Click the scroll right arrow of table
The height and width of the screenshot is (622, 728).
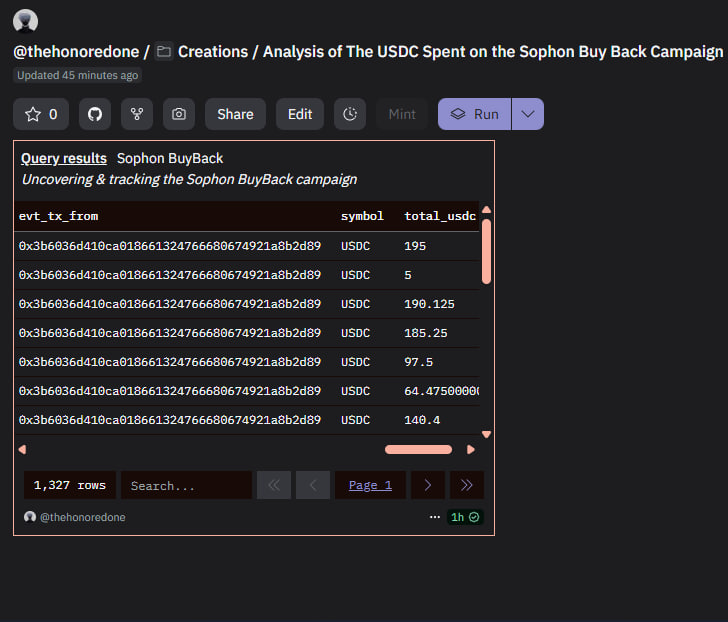point(471,449)
